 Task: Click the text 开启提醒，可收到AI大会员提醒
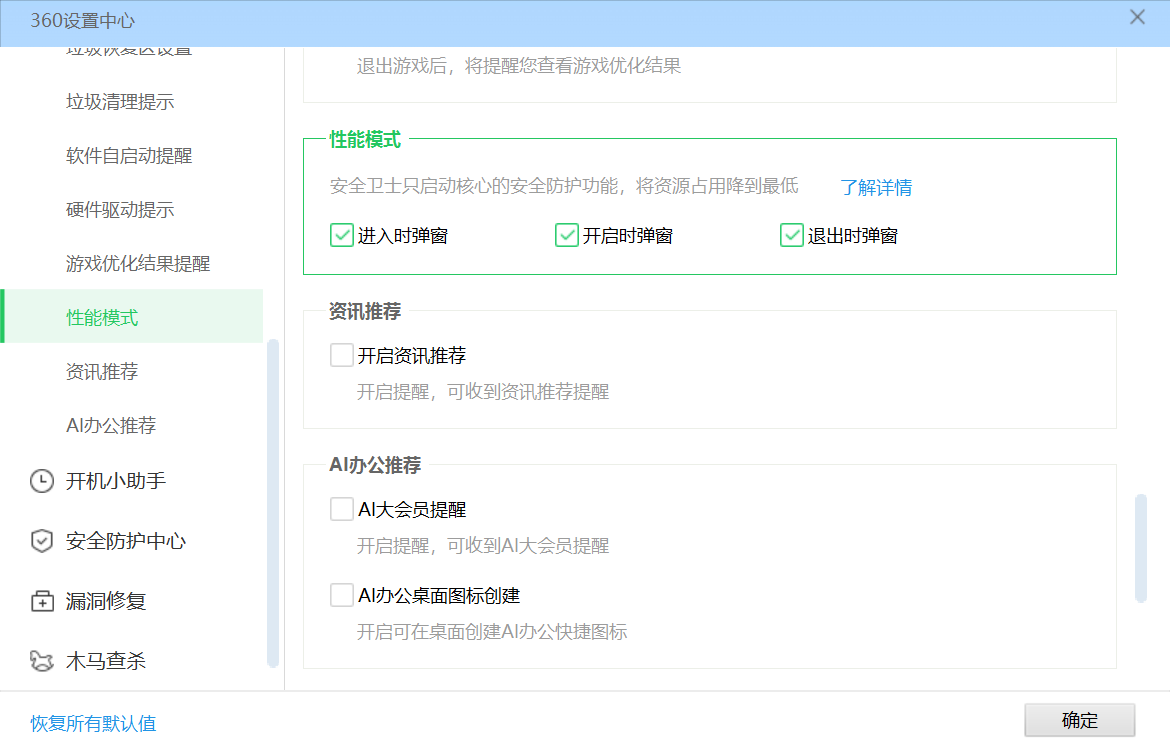tap(483, 546)
